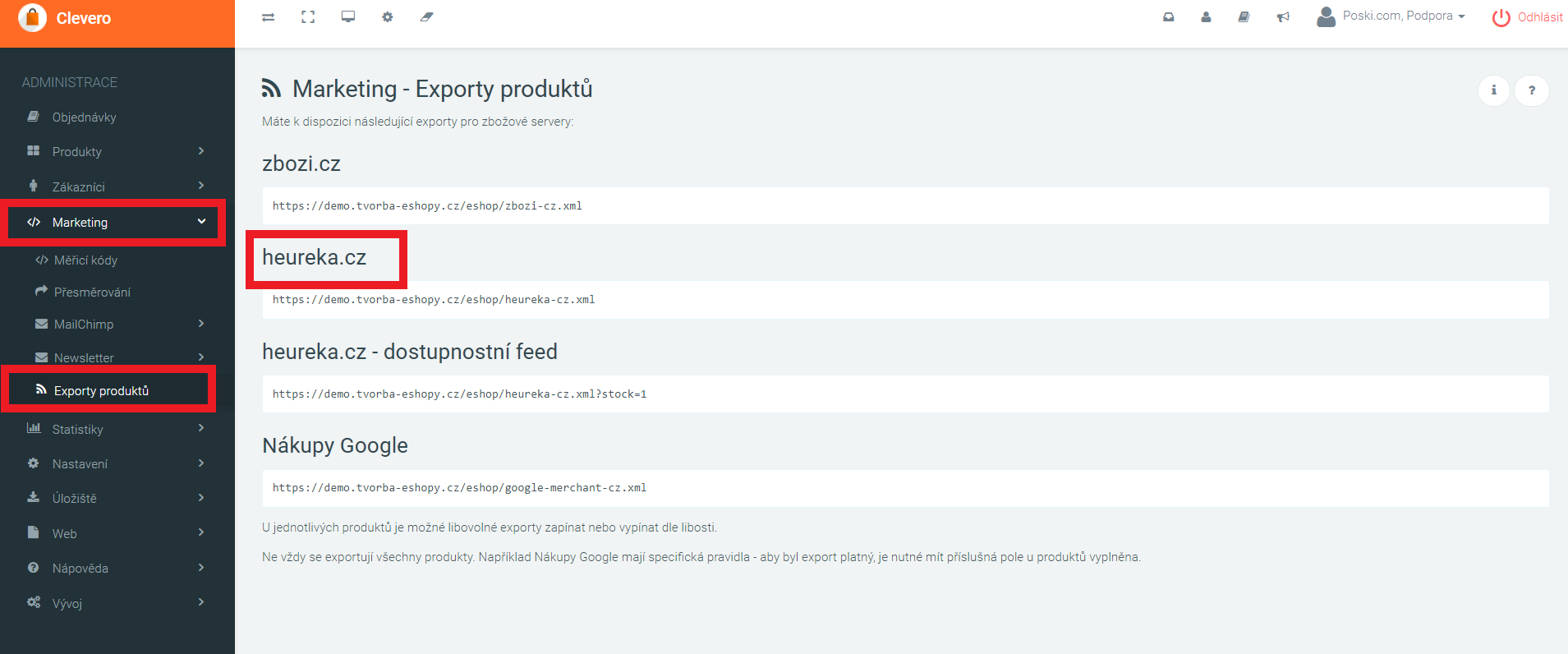
Task: Expand the Vývoj chevron
Action: point(201,603)
